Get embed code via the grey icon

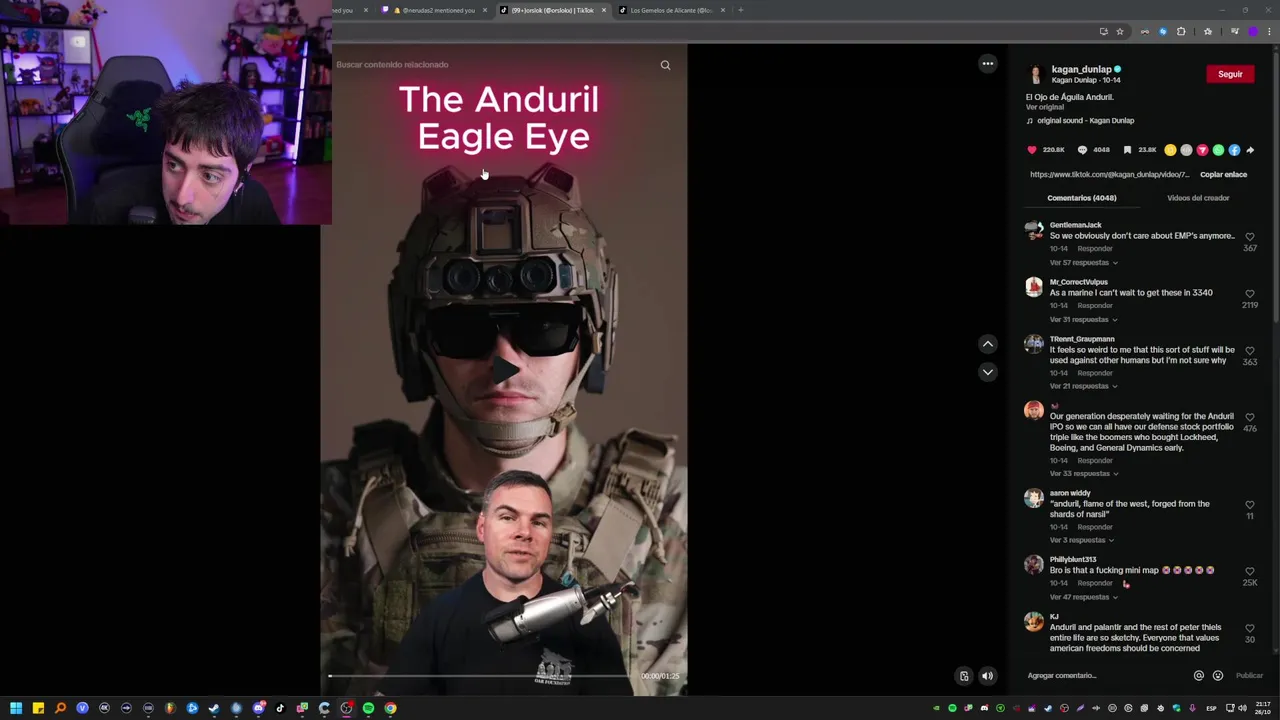pos(1186,150)
